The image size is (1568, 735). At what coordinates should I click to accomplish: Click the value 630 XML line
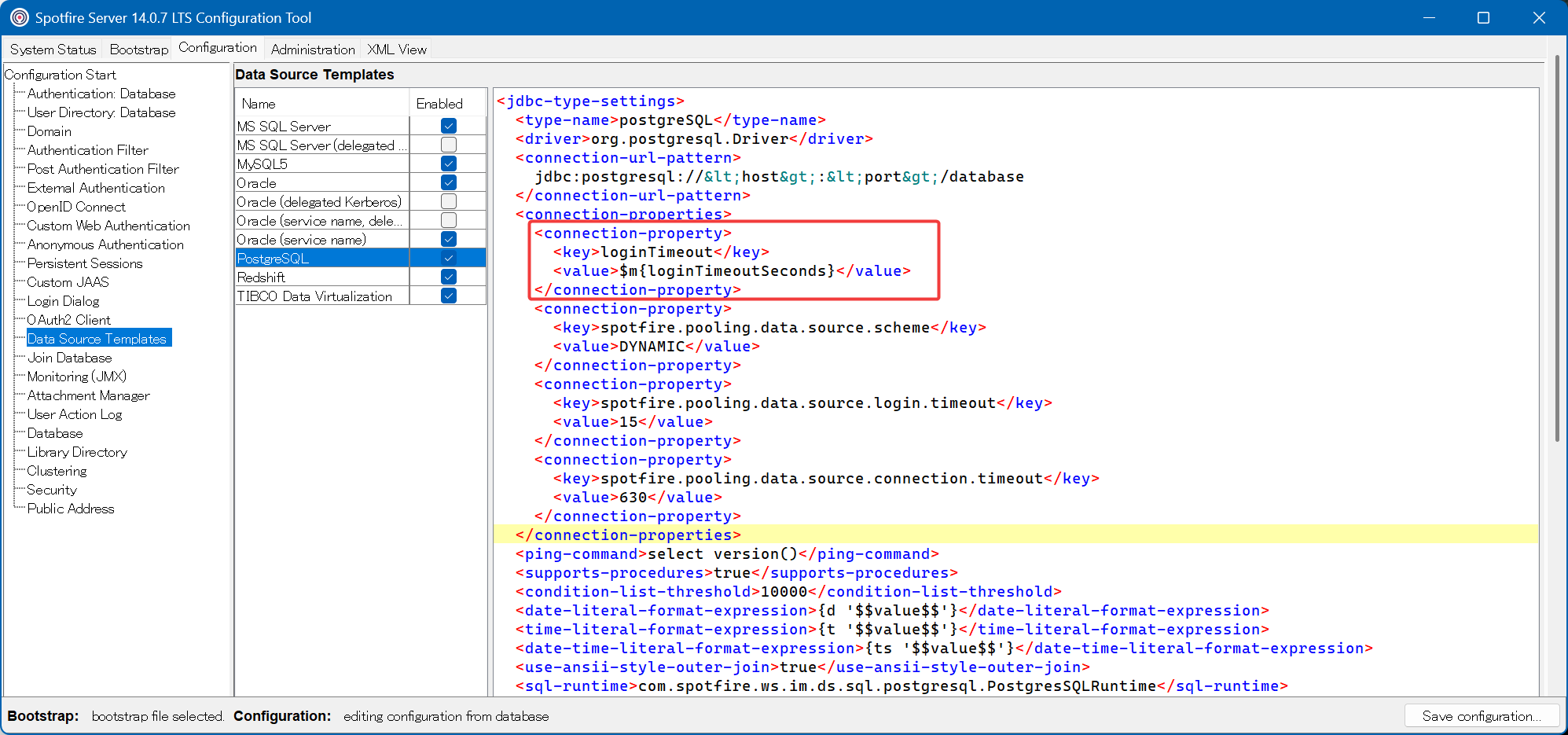(637, 497)
